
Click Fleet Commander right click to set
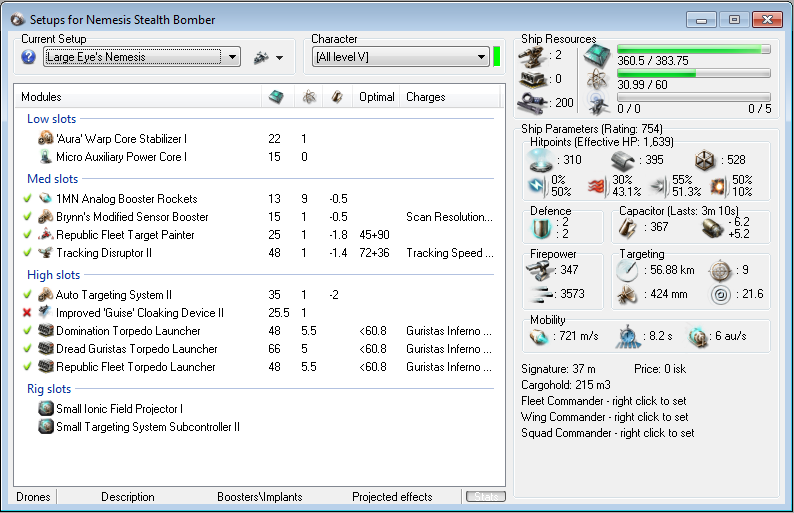coord(604,401)
